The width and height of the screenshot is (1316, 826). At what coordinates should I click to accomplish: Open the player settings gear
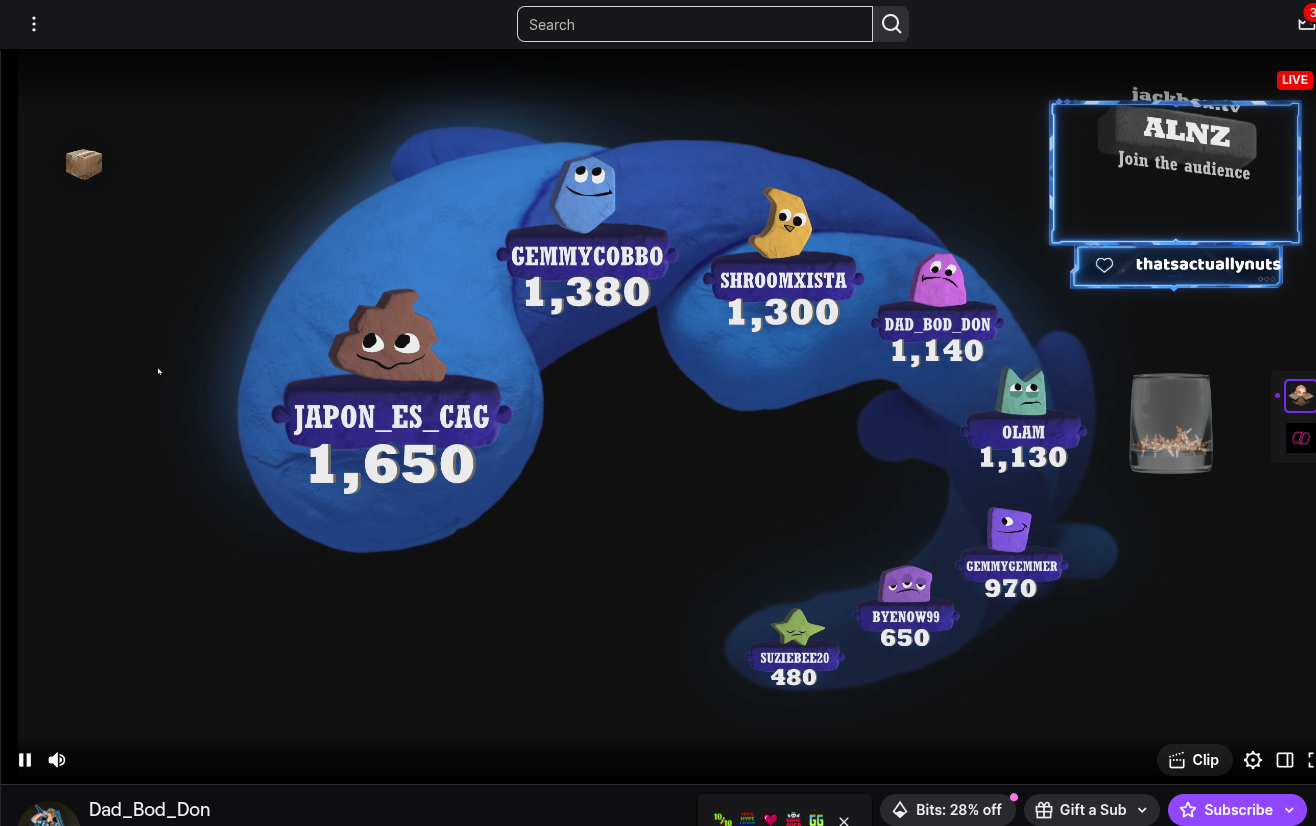click(1253, 760)
